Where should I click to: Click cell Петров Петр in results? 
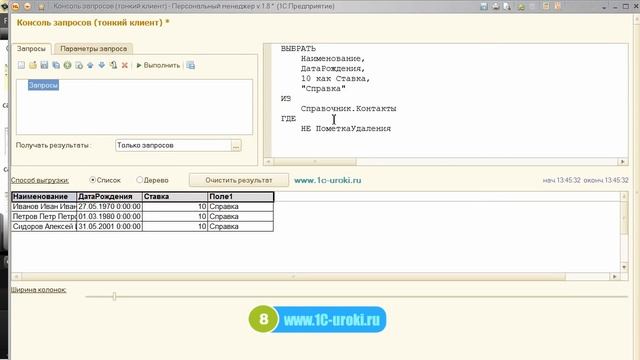(x=44, y=216)
